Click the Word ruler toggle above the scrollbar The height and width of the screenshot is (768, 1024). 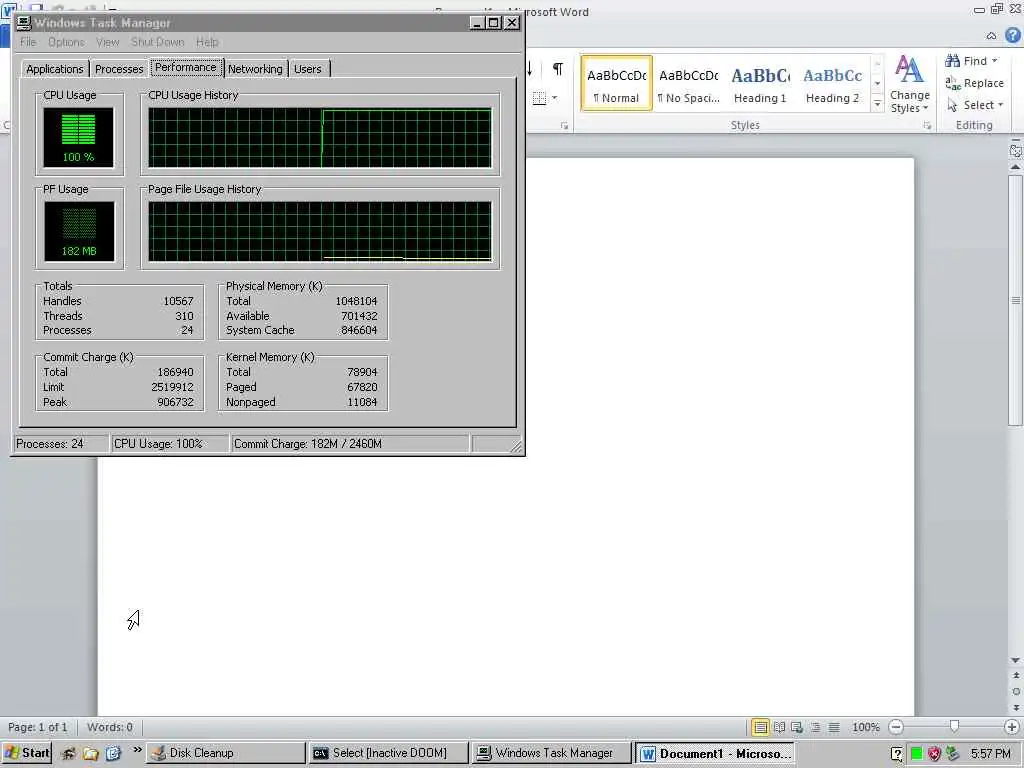pos(1016,151)
